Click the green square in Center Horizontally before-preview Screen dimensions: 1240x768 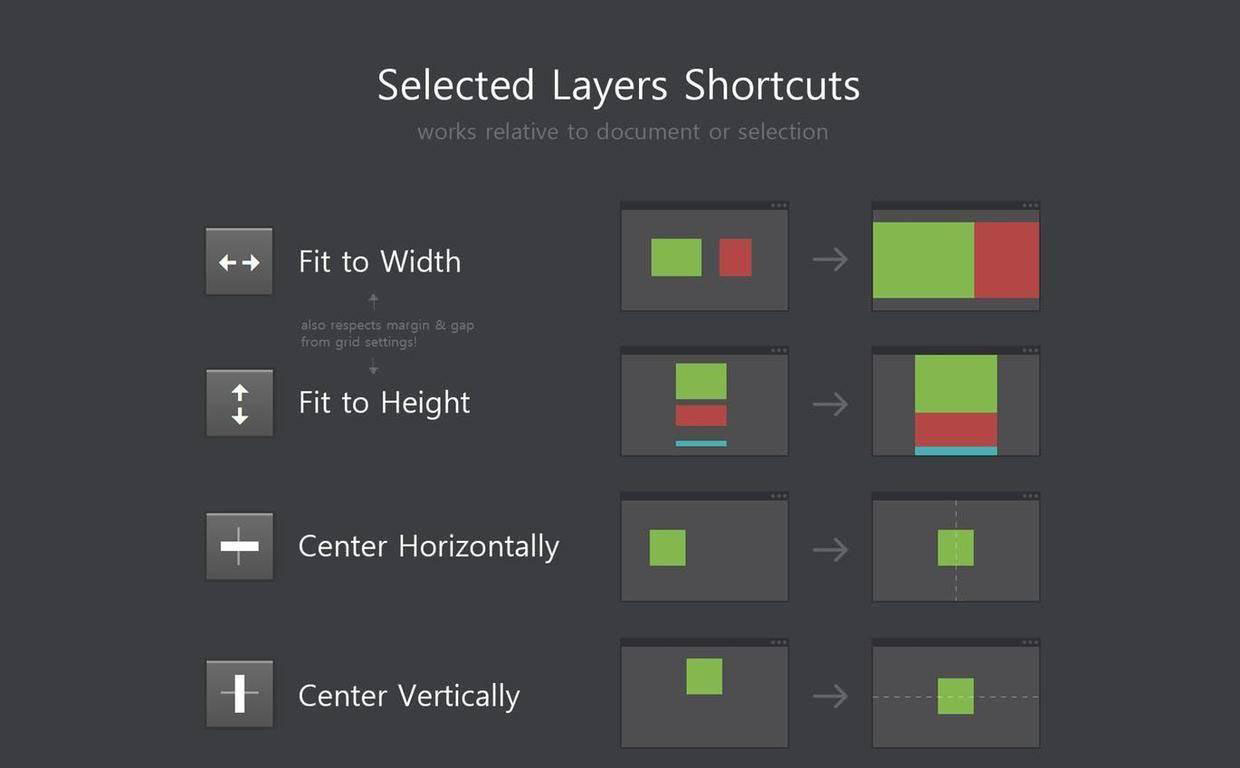point(667,548)
